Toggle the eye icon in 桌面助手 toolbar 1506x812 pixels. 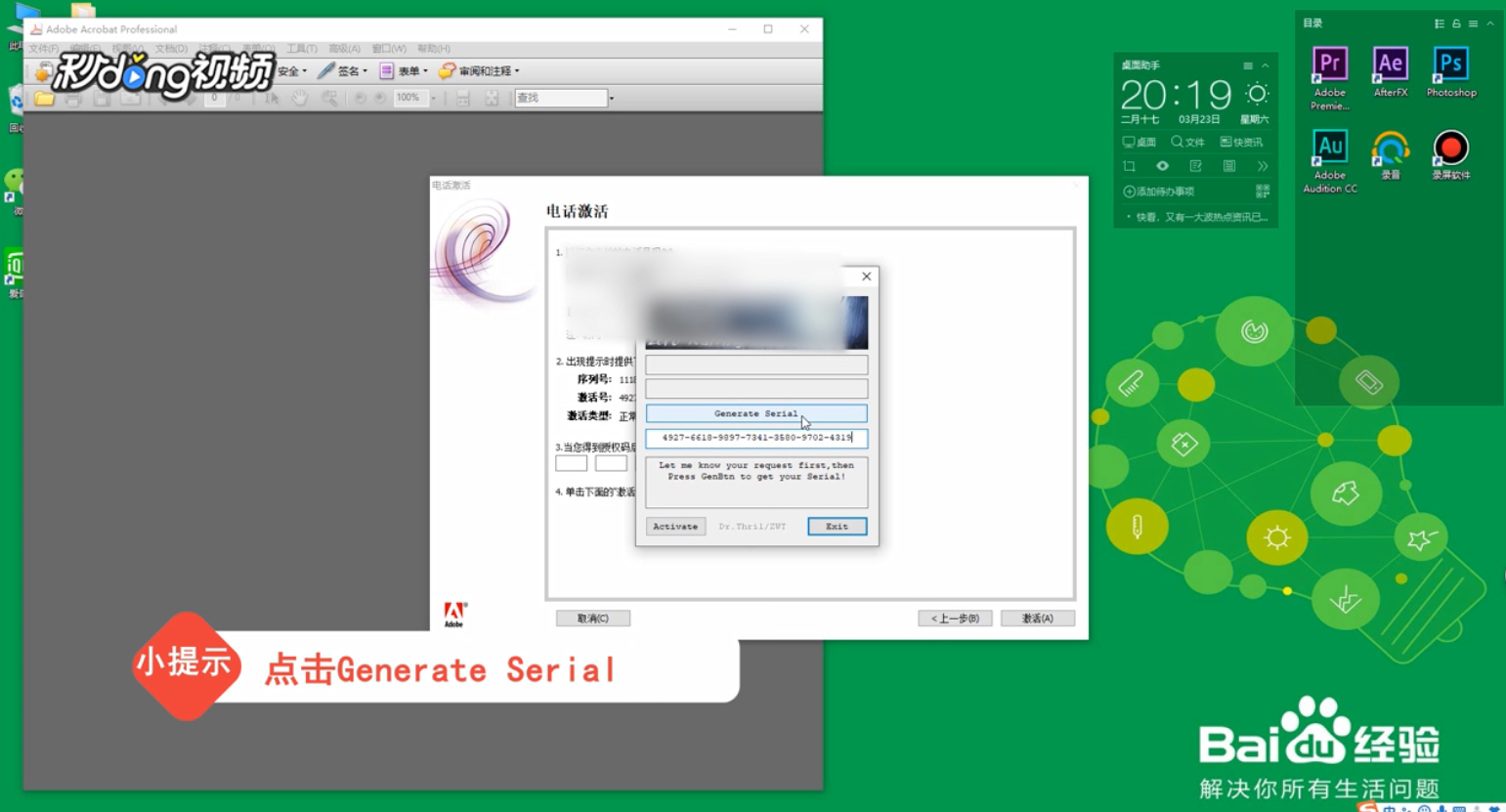point(1160,166)
